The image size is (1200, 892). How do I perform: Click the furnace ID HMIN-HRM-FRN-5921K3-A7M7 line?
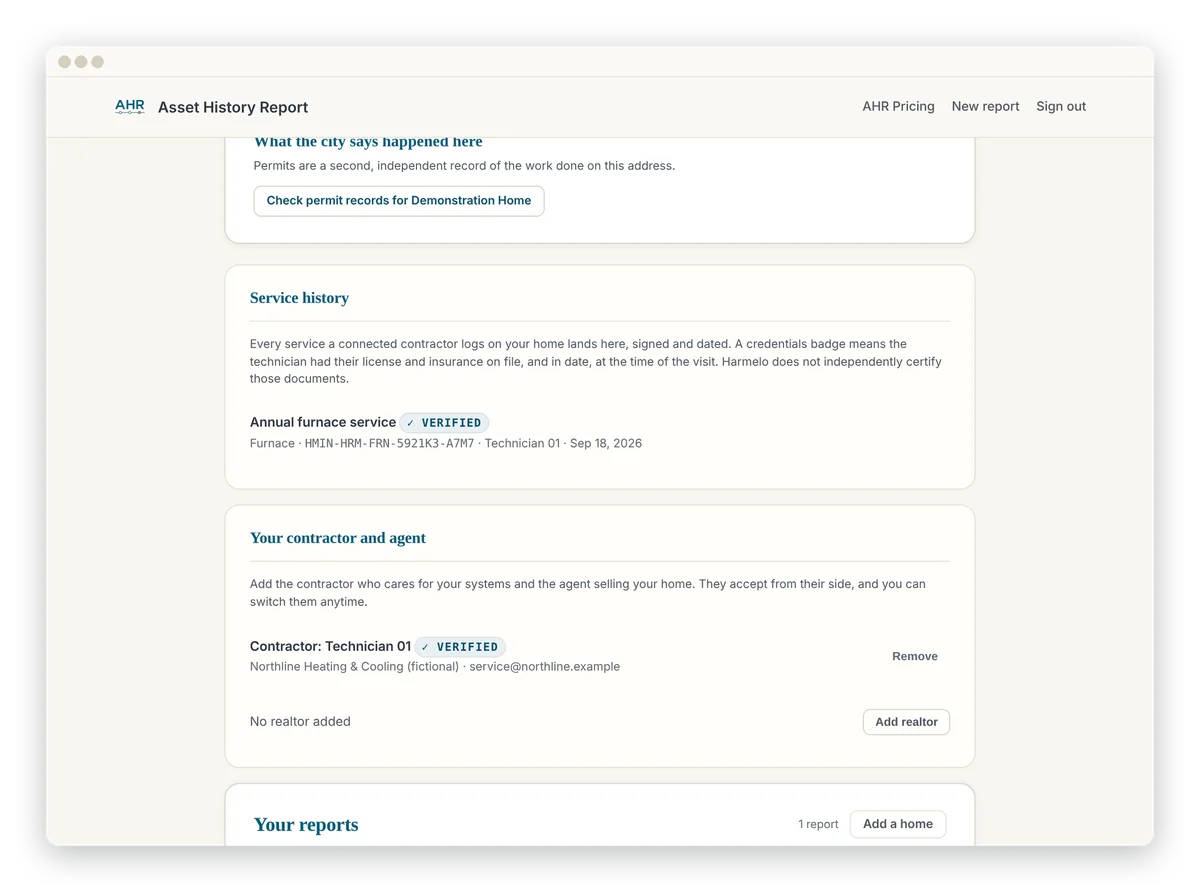pyautogui.click(x=446, y=443)
